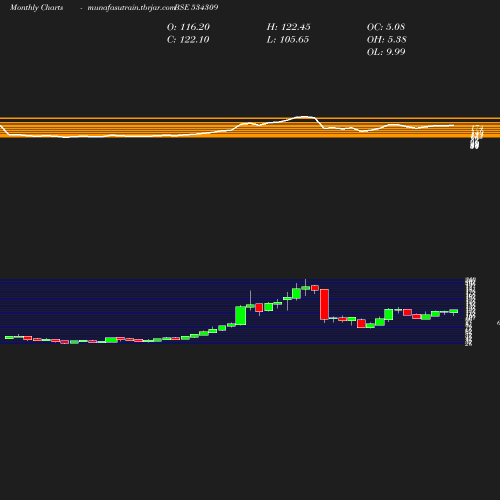
Task: Click the peak of the white indicator line
Action: tap(305, 117)
